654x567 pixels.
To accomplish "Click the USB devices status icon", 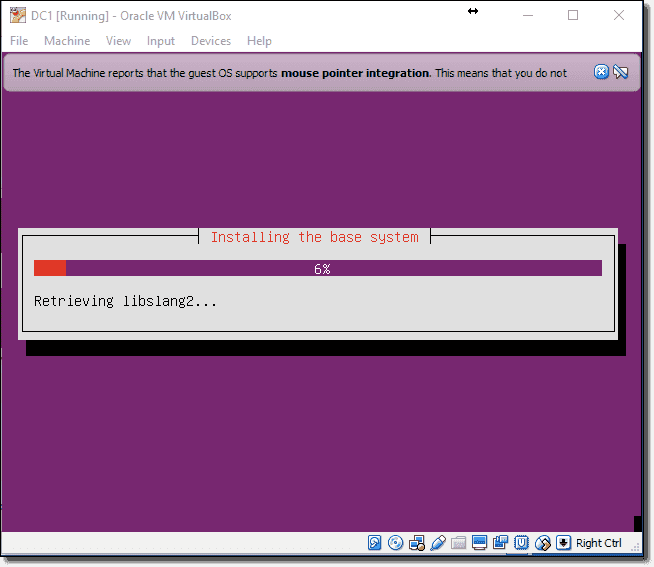I will [x=438, y=543].
